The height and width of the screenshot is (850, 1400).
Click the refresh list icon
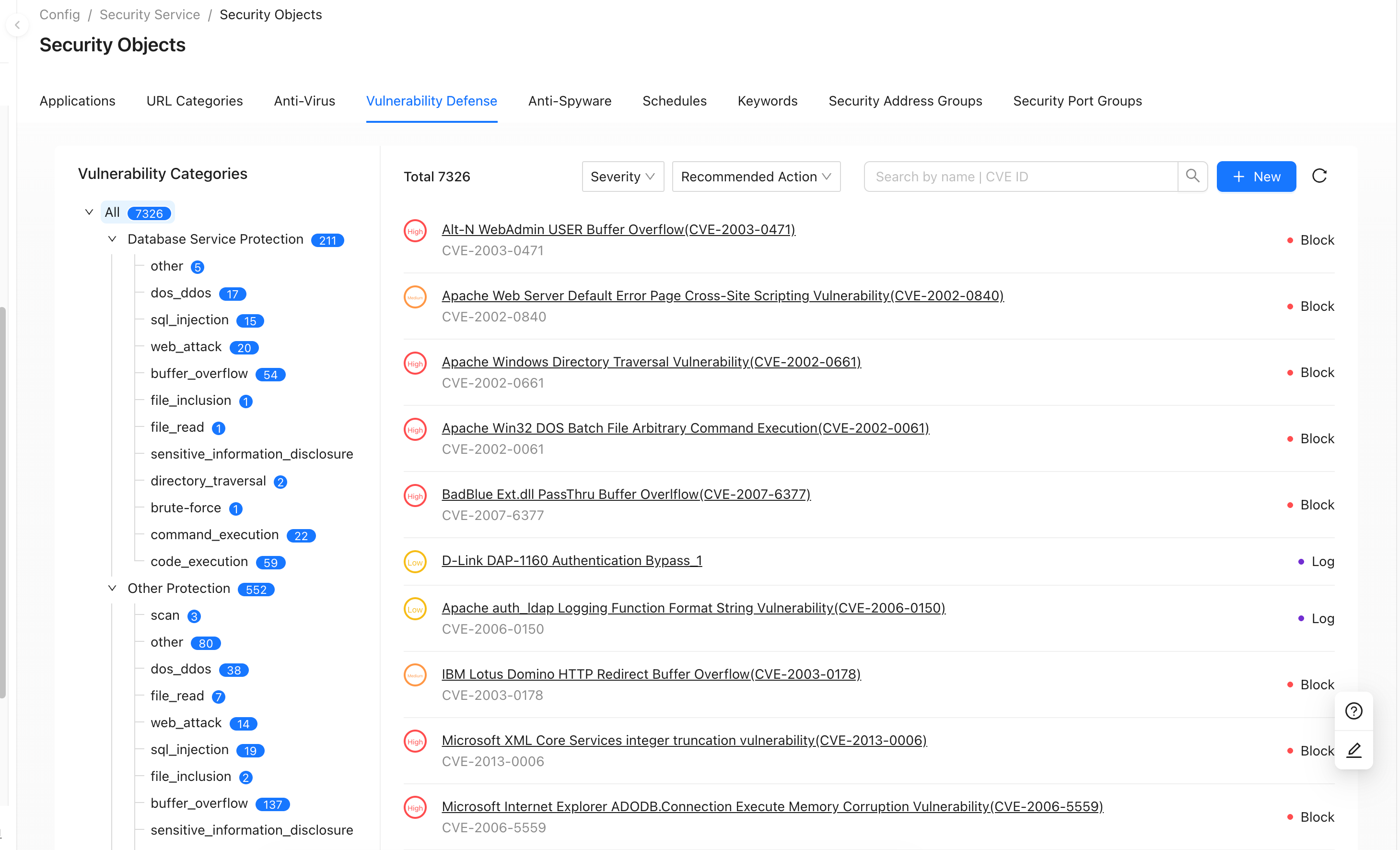[1319, 176]
